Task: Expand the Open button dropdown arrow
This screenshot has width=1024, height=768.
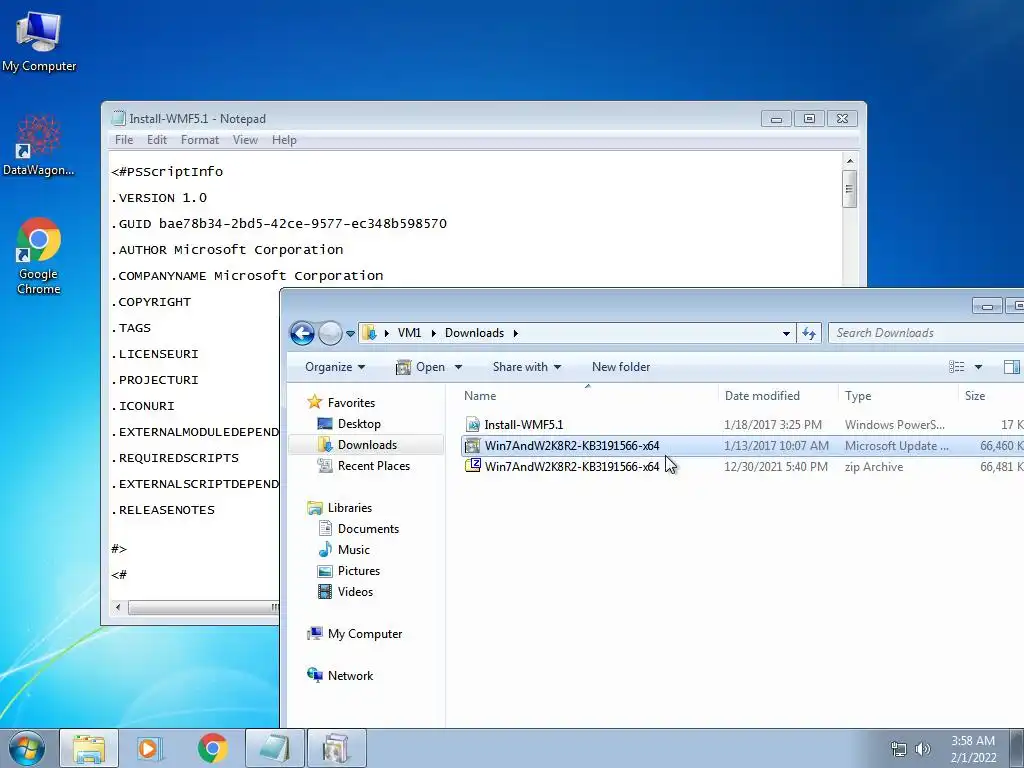Action: pos(458,367)
